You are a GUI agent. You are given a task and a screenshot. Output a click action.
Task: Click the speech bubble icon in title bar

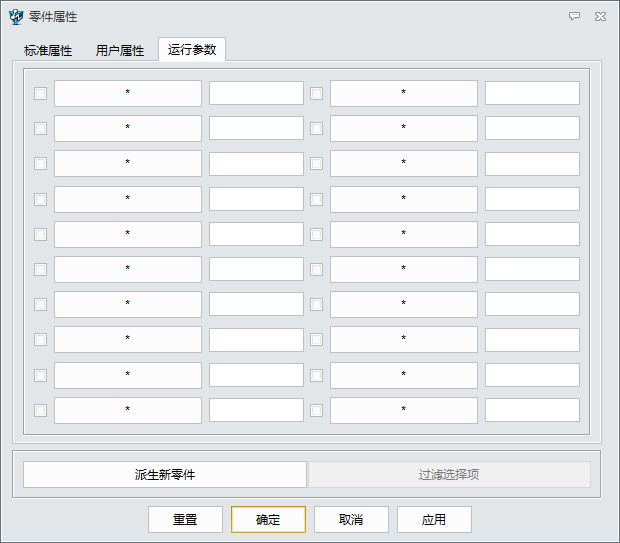[x=574, y=17]
